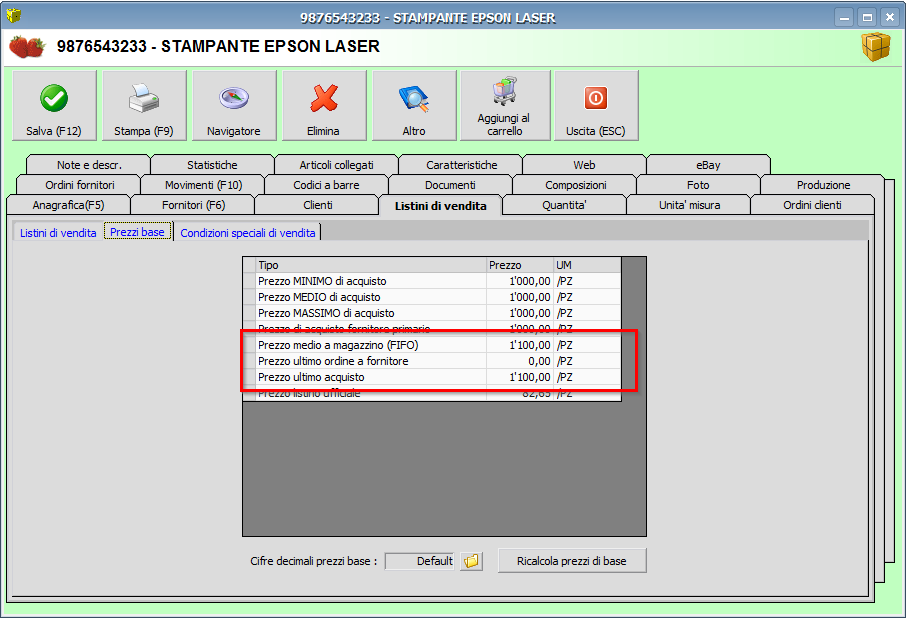Select the Prezzi base sub-tab

(138, 232)
